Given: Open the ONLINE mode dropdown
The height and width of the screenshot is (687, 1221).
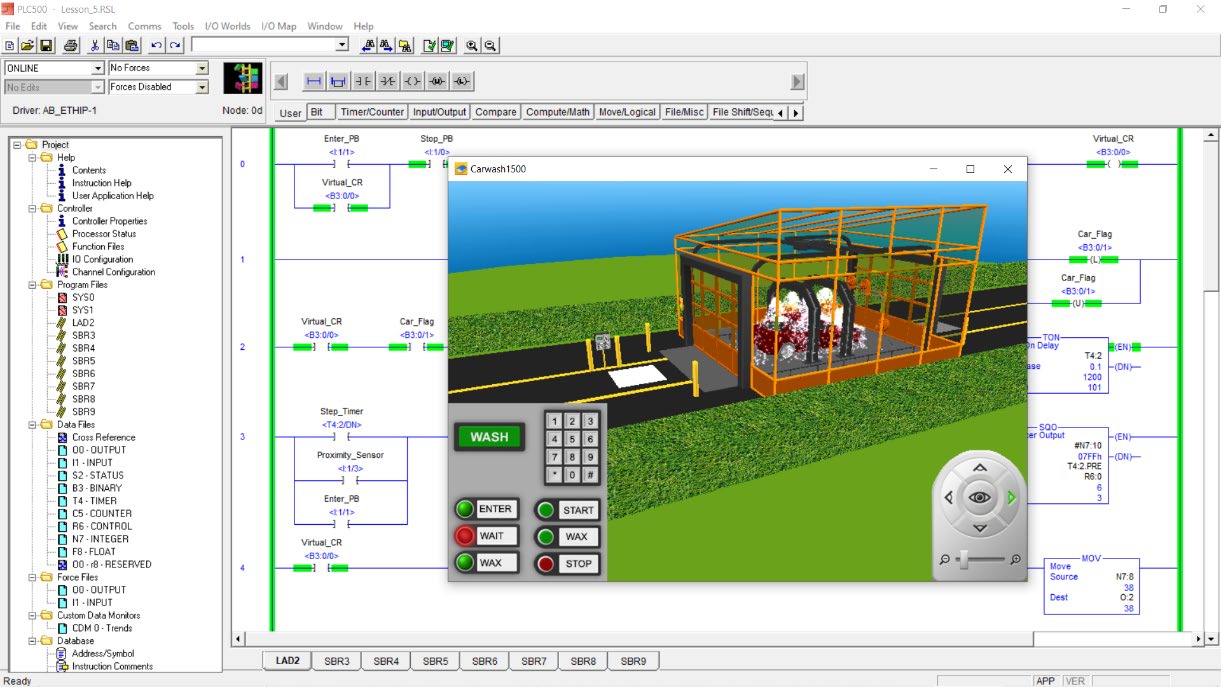Looking at the screenshot, I should [98, 68].
